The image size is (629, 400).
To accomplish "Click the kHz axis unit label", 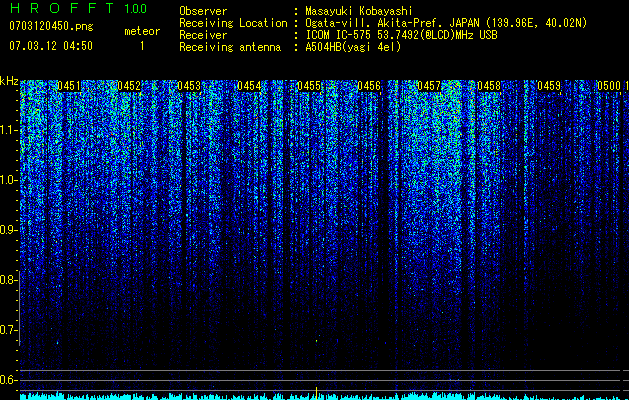I will [x=9, y=81].
